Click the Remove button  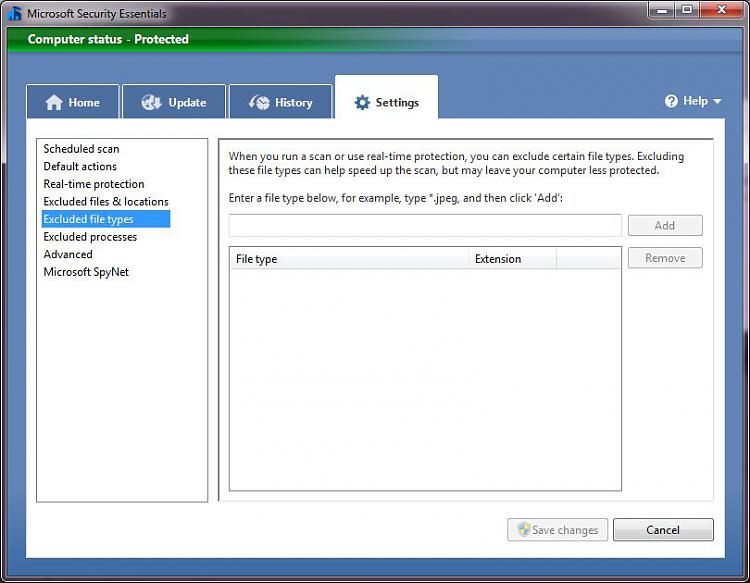click(665, 258)
